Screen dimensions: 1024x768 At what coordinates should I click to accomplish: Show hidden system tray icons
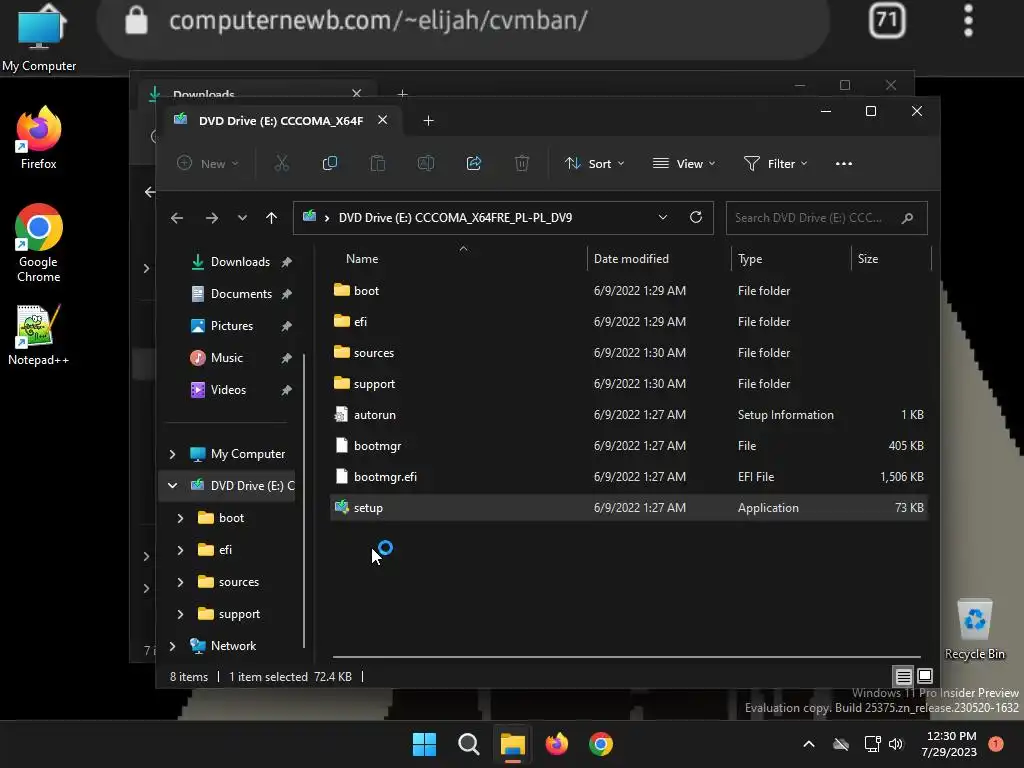pyautogui.click(x=808, y=744)
